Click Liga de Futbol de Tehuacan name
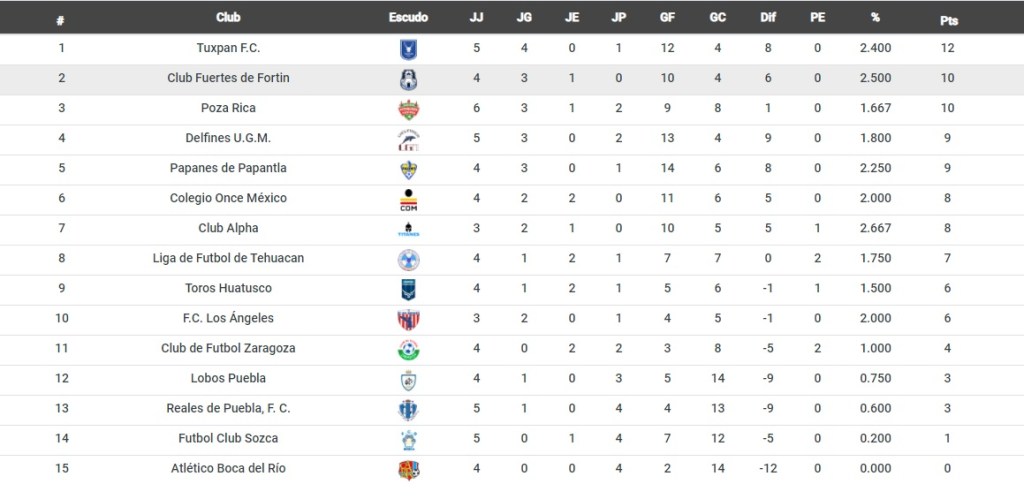Screen dimensions: 1024x499 (228, 258)
